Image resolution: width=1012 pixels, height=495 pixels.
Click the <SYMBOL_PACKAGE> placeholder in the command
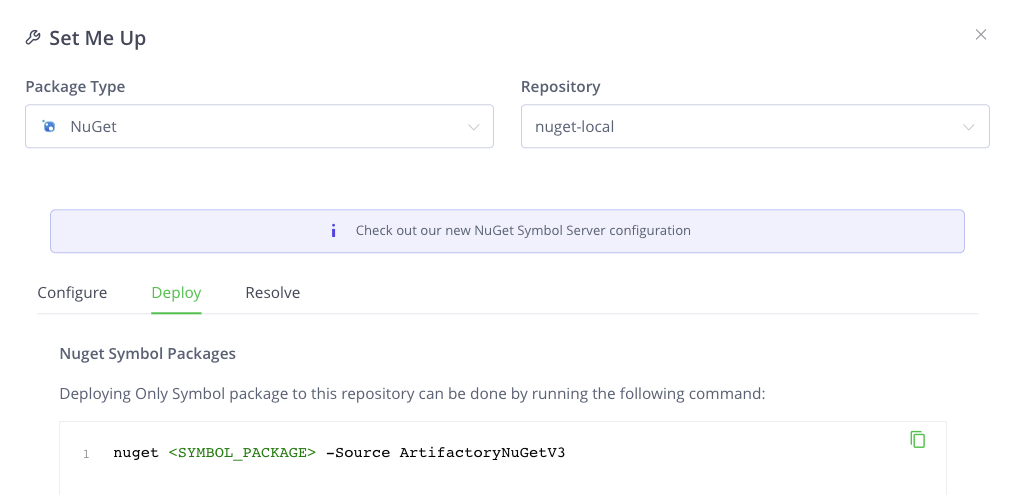242,453
